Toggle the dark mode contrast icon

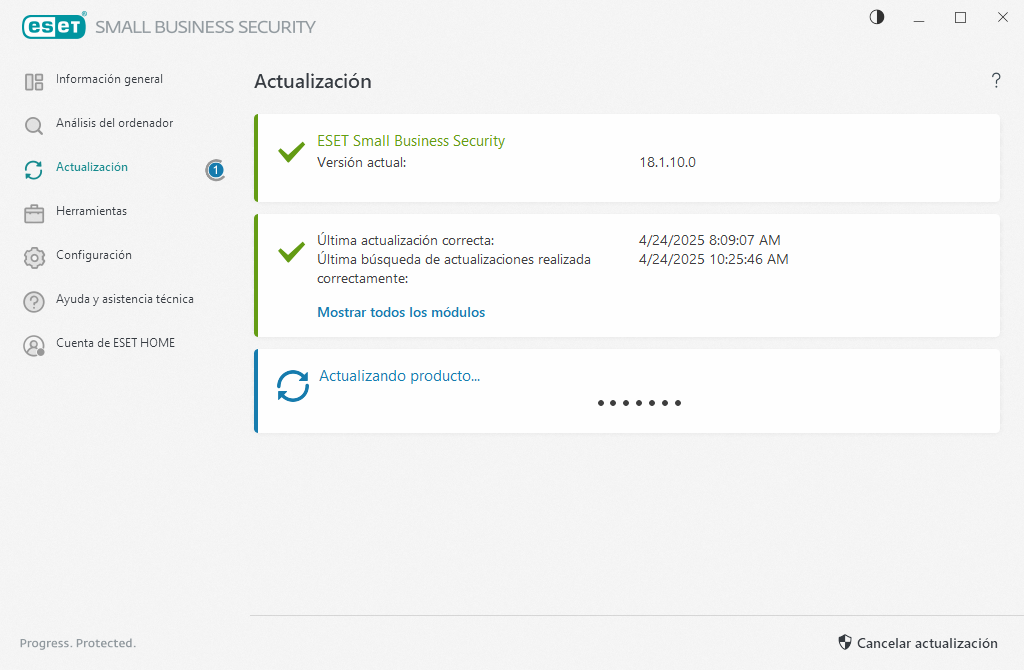point(876,17)
